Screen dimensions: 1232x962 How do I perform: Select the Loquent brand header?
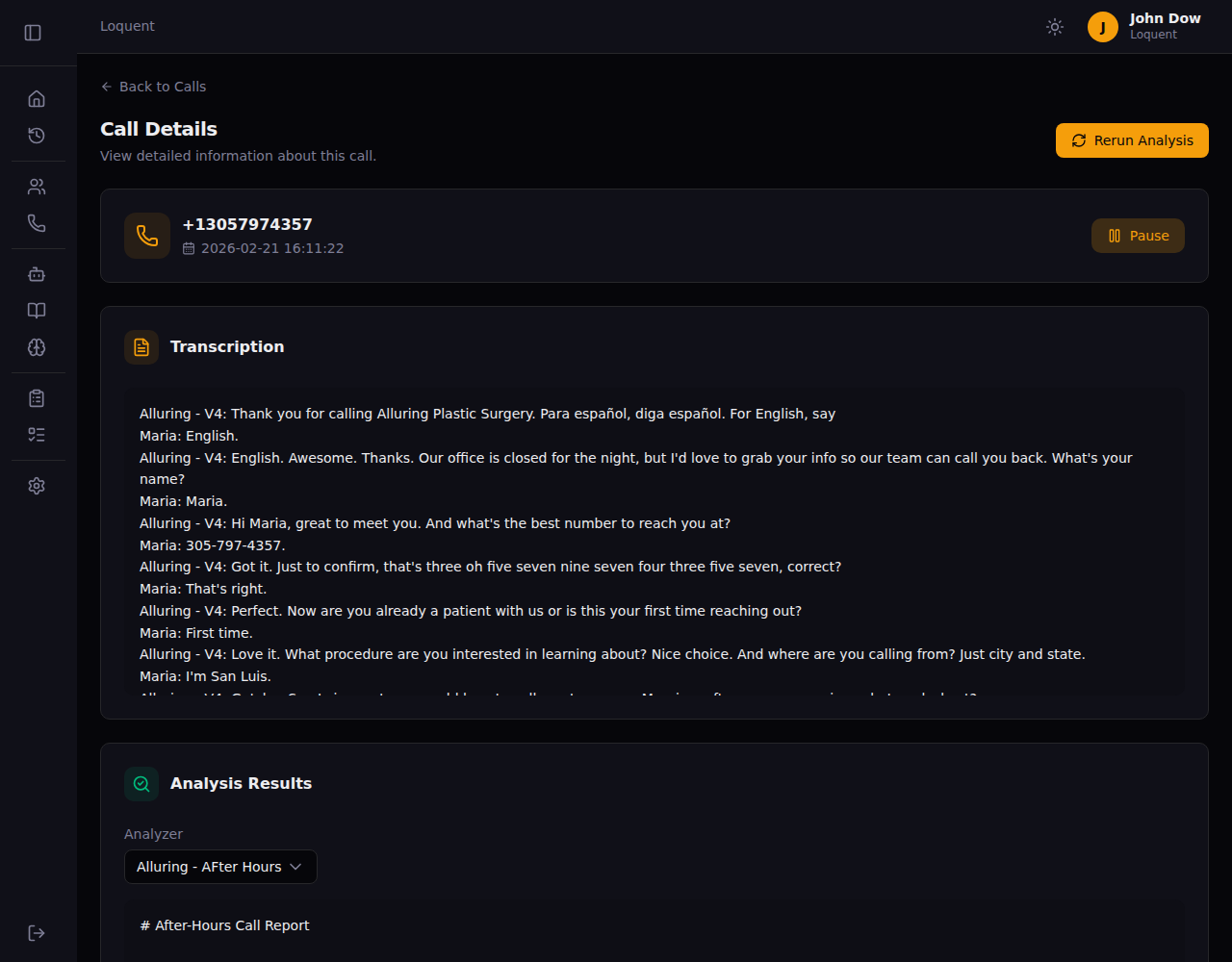coord(127,26)
